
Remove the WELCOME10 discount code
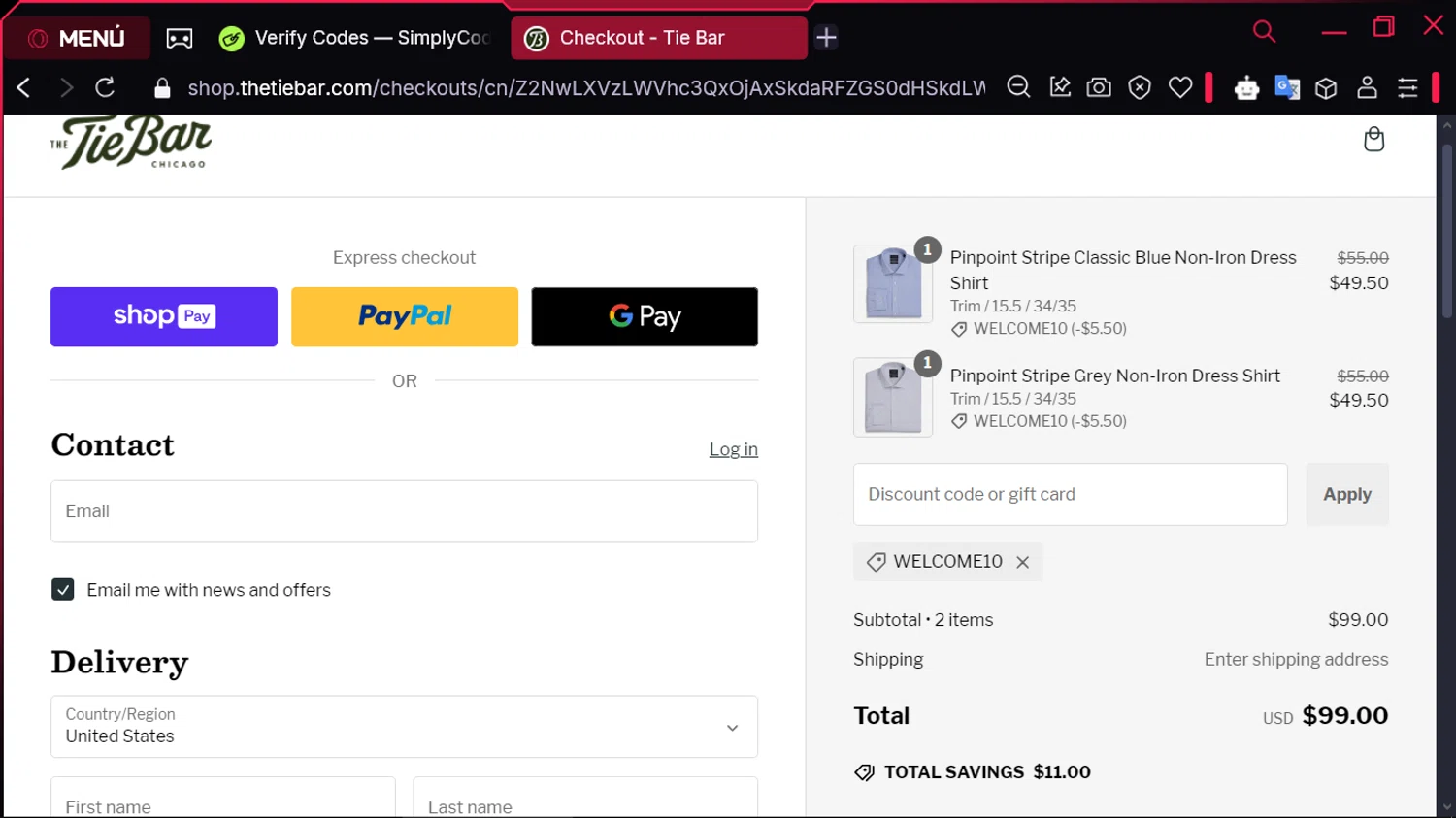point(1022,562)
